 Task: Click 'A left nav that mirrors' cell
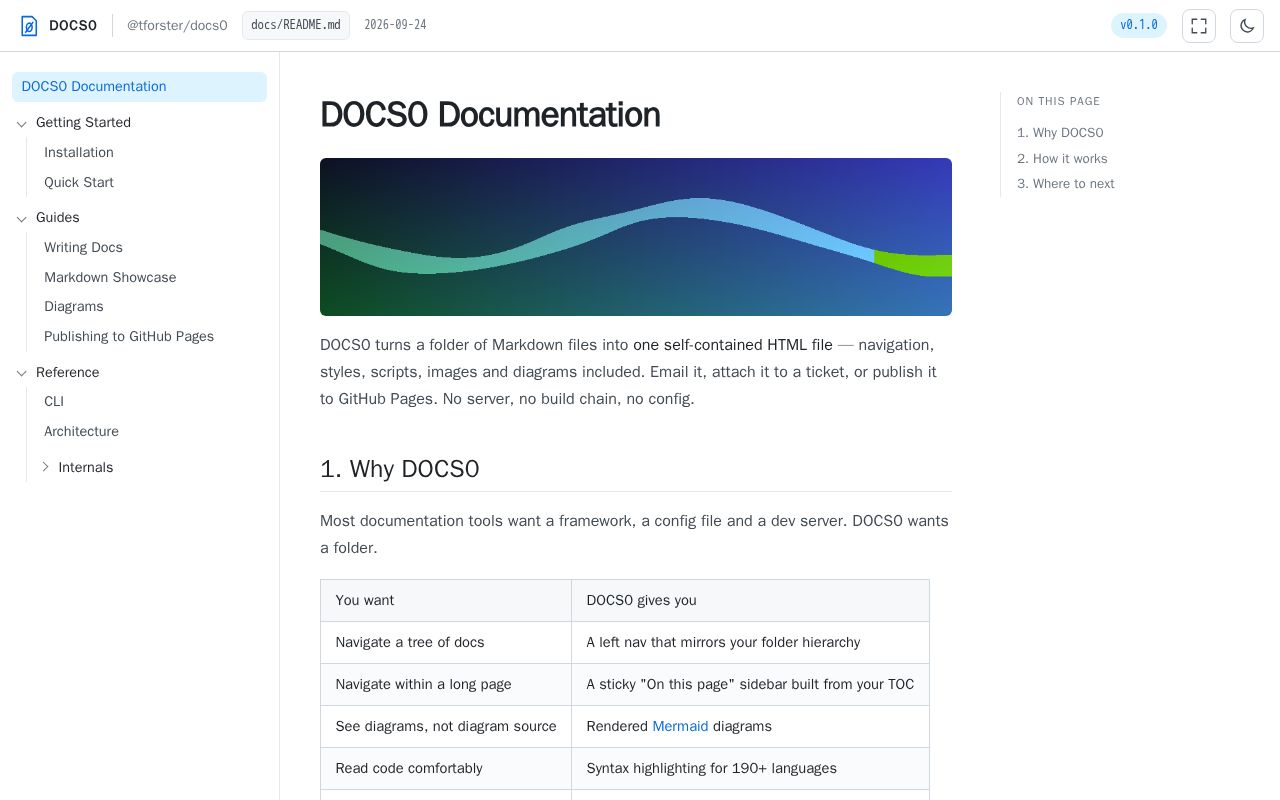click(750, 642)
